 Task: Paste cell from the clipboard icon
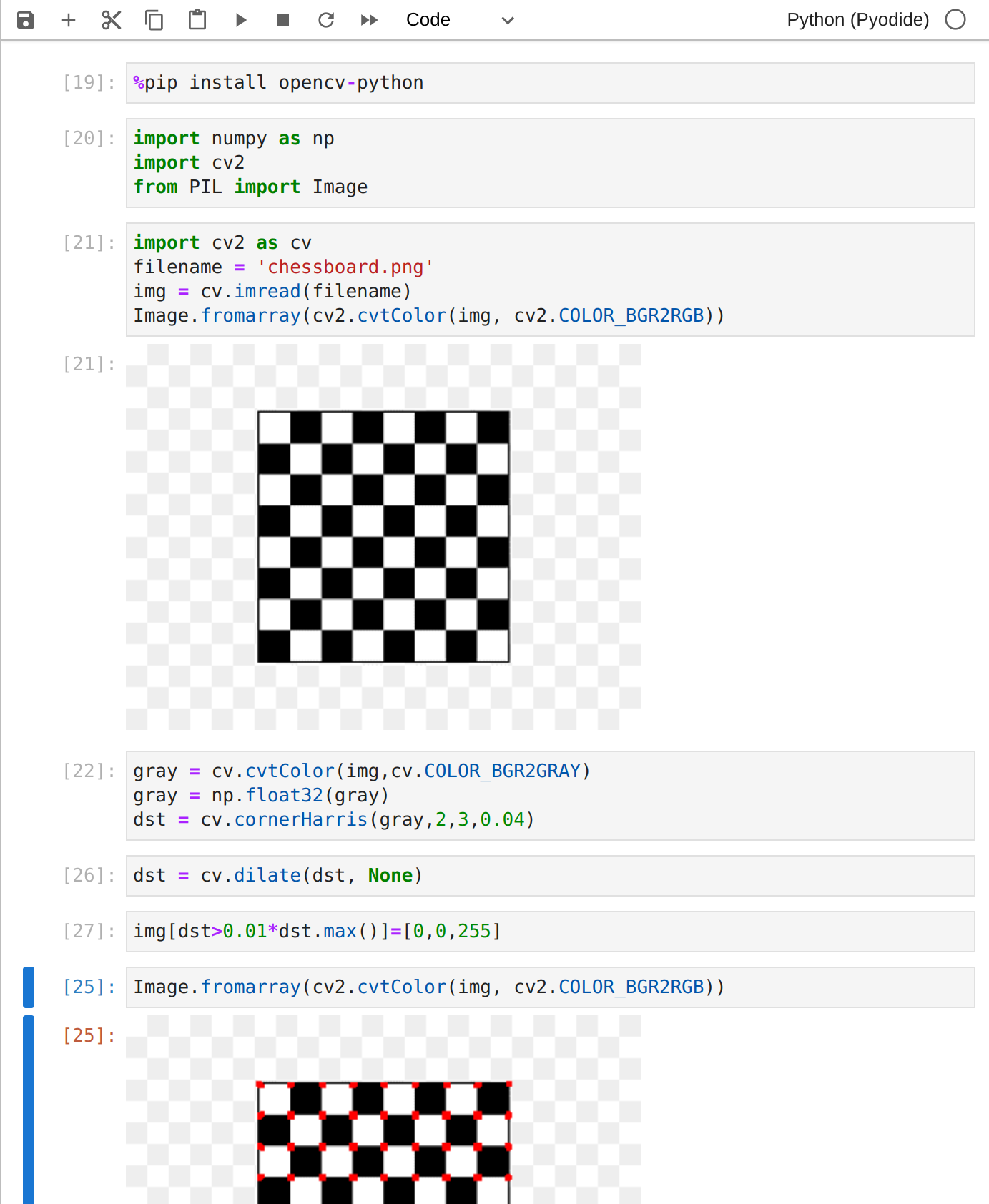[197, 20]
